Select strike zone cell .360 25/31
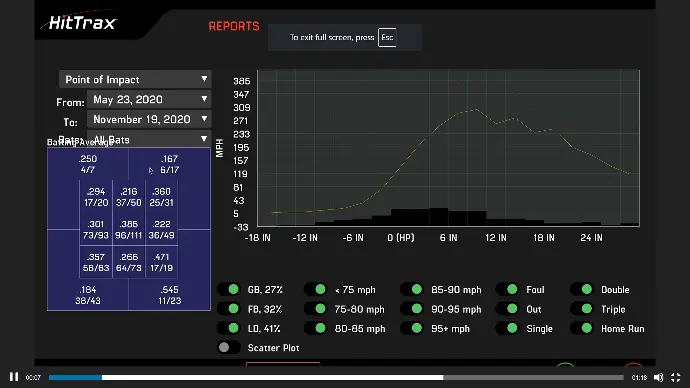Viewport: 690px width, 388px height. point(161,197)
